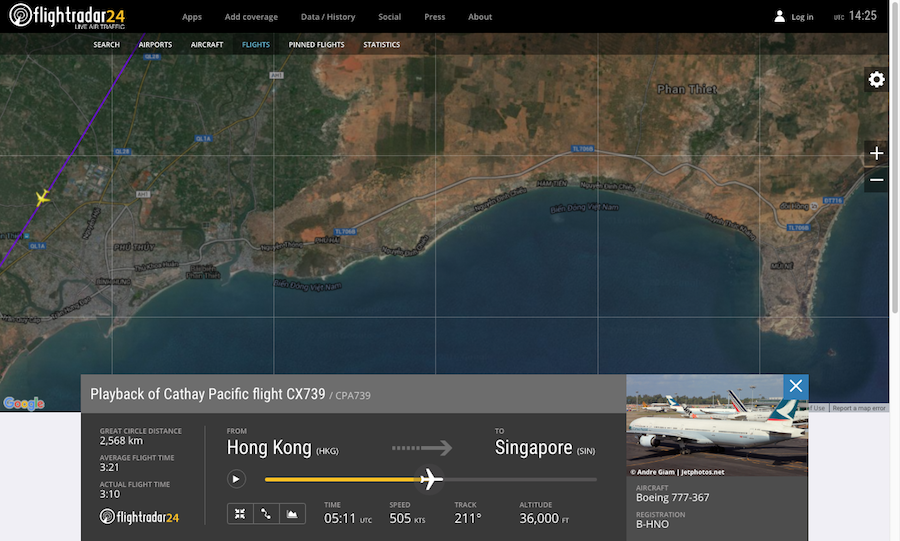900x541 pixels.
Task: Click the yellow aircraft icon on map
Action: pos(42,197)
